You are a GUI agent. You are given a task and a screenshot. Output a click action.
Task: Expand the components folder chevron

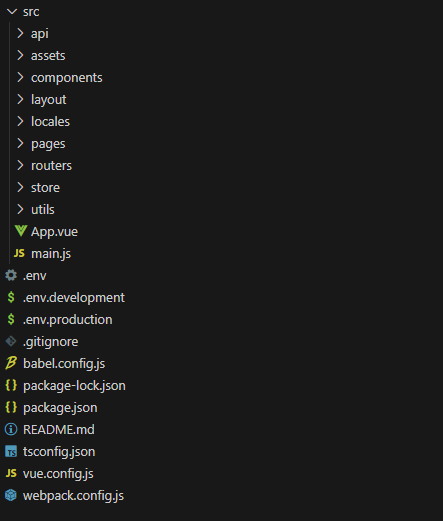20,77
